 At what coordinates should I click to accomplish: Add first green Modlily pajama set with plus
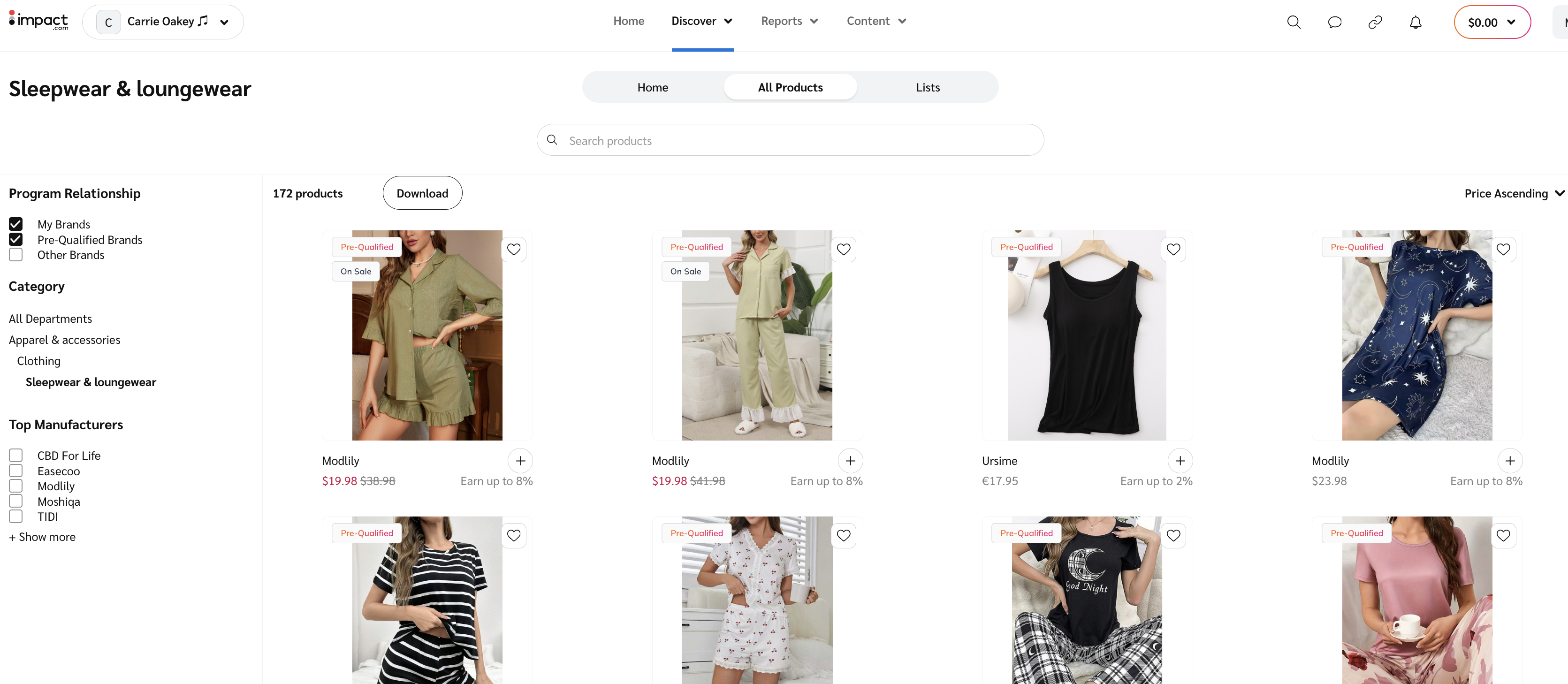(520, 461)
